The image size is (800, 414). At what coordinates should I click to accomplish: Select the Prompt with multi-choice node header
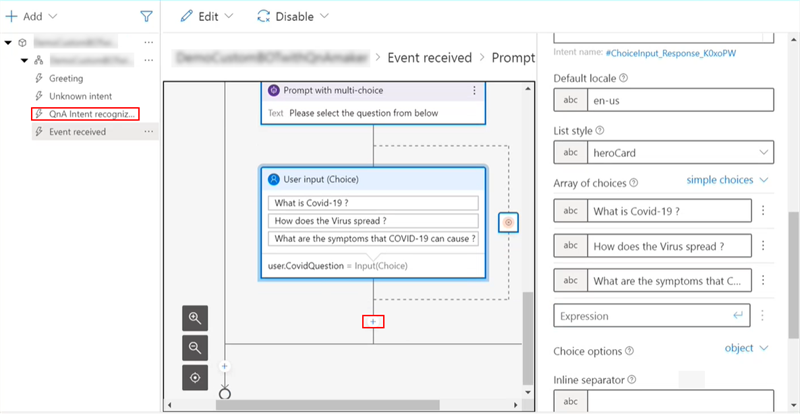(372, 91)
